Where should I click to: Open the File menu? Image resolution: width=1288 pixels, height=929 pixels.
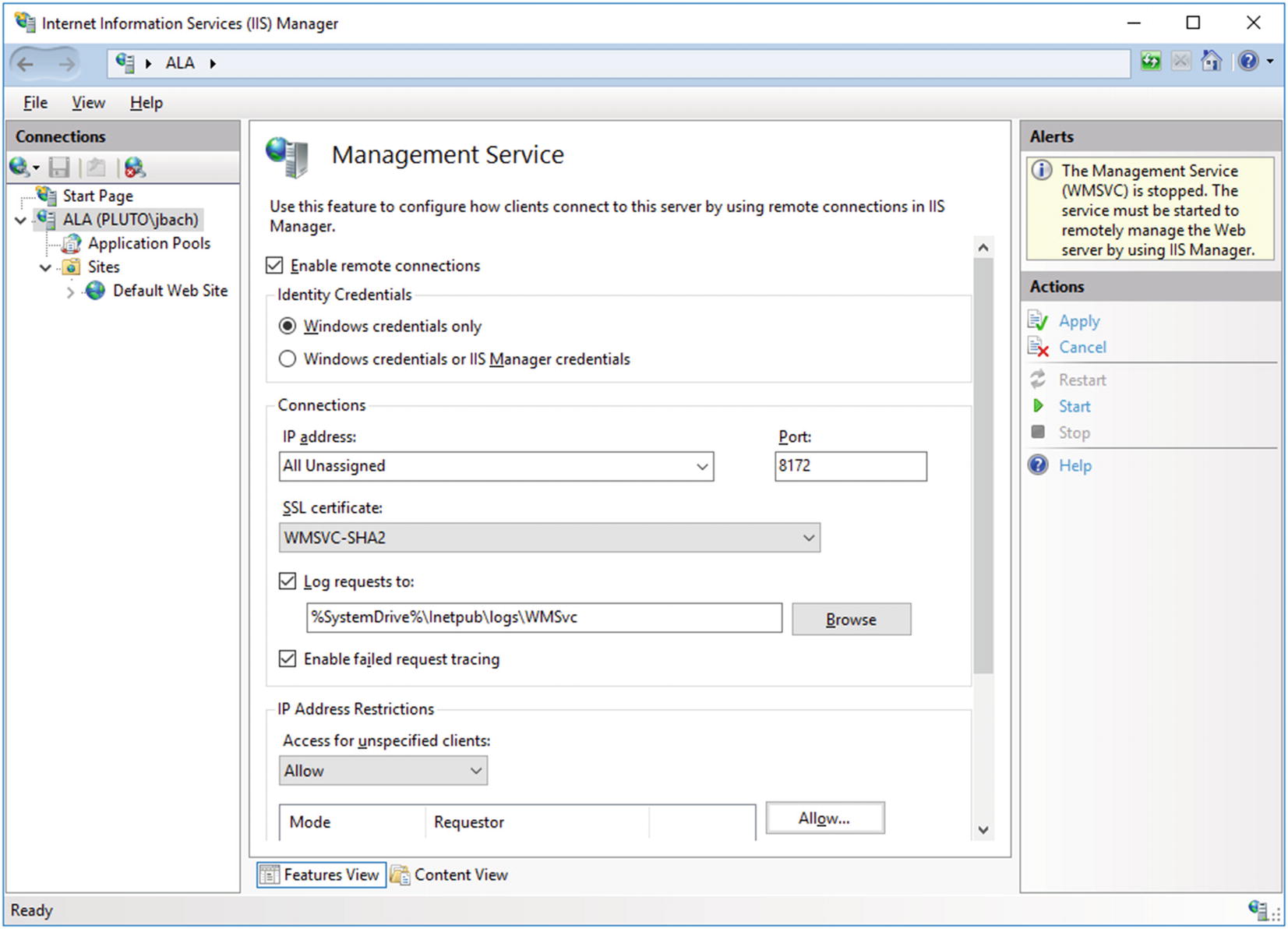click(35, 103)
